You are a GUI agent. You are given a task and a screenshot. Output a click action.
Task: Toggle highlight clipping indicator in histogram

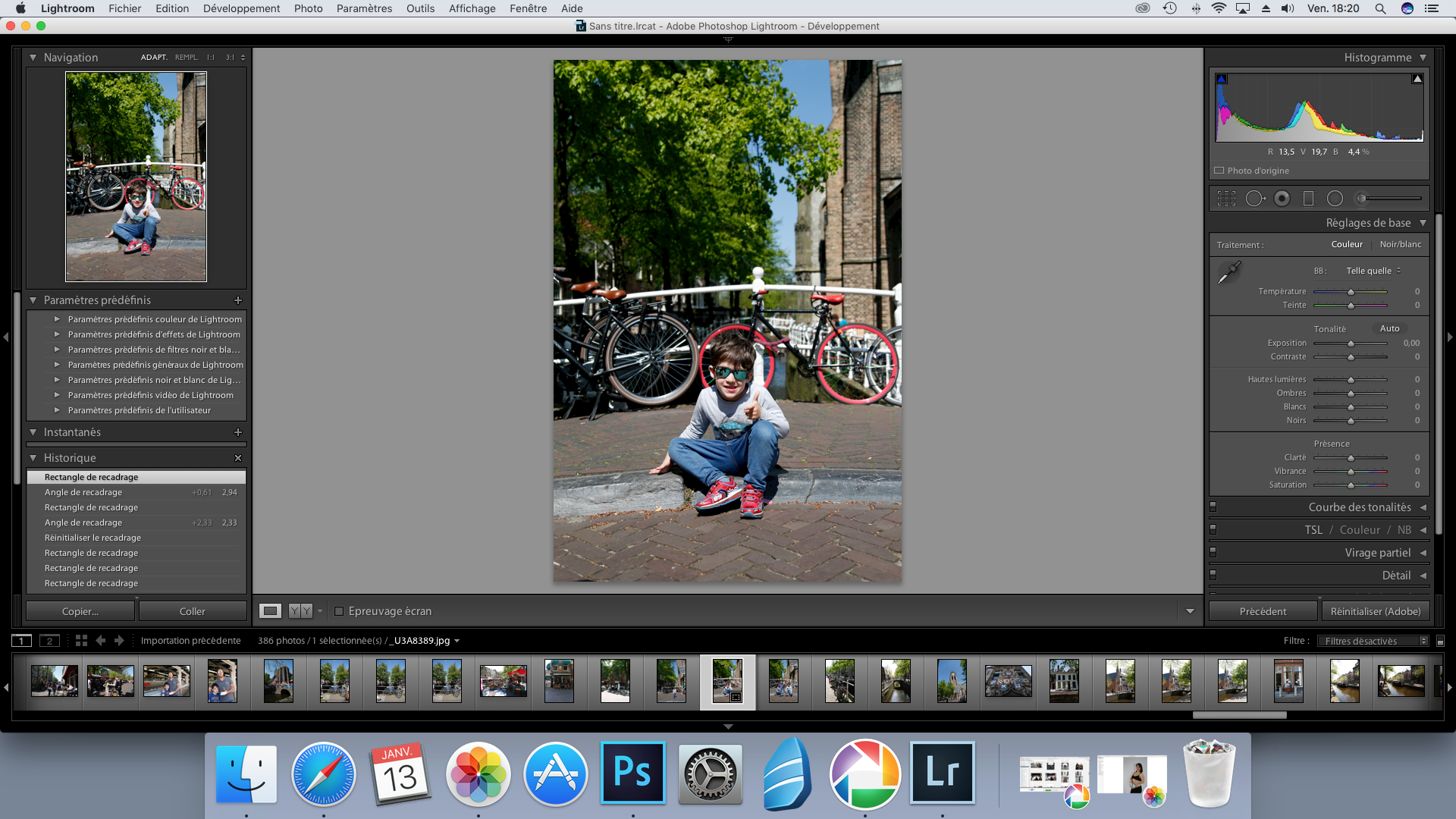coord(1417,79)
